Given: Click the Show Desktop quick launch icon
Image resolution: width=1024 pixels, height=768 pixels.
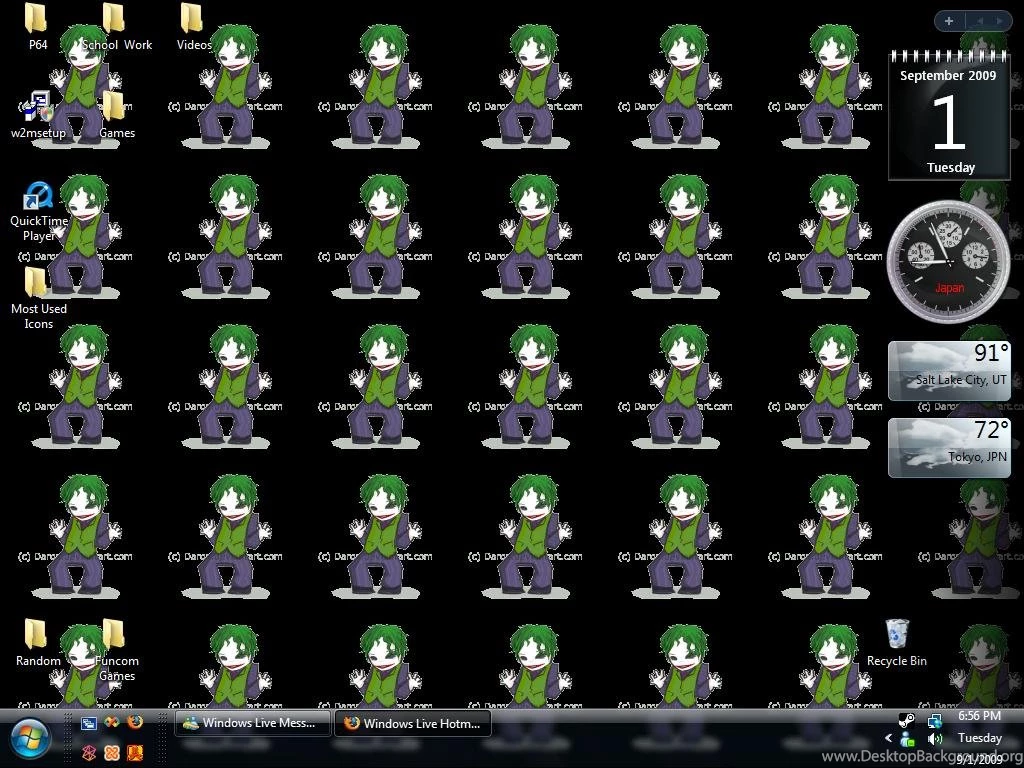Looking at the screenshot, I should [x=89, y=723].
